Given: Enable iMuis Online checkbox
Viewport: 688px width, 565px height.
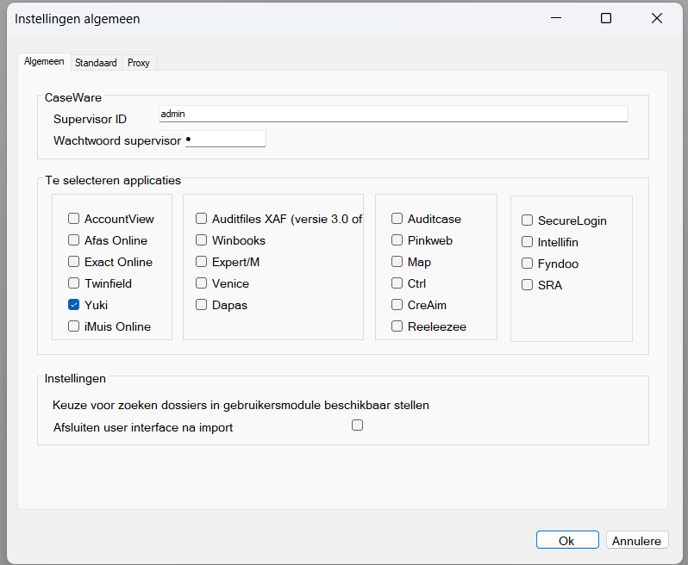Looking at the screenshot, I should [74, 326].
